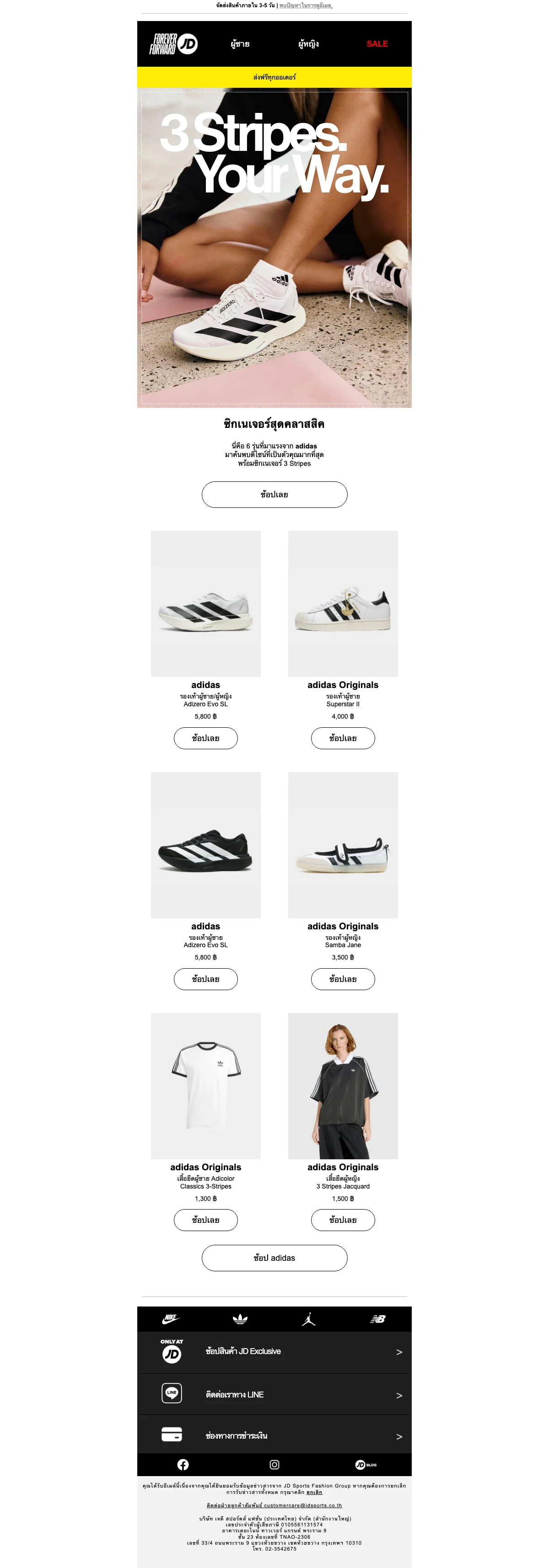Image resolution: width=549 pixels, height=1568 pixels.
Task: Click the customercare@jdsports.co.th link
Action: click(303, 1505)
